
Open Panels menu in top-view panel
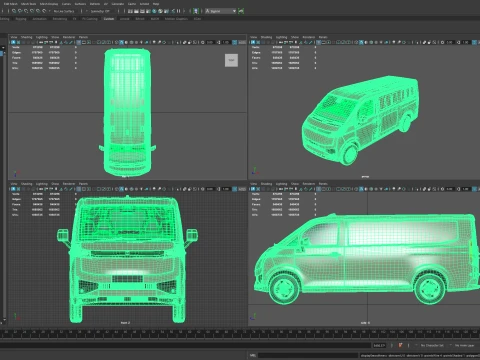pyautogui.click(x=83, y=37)
